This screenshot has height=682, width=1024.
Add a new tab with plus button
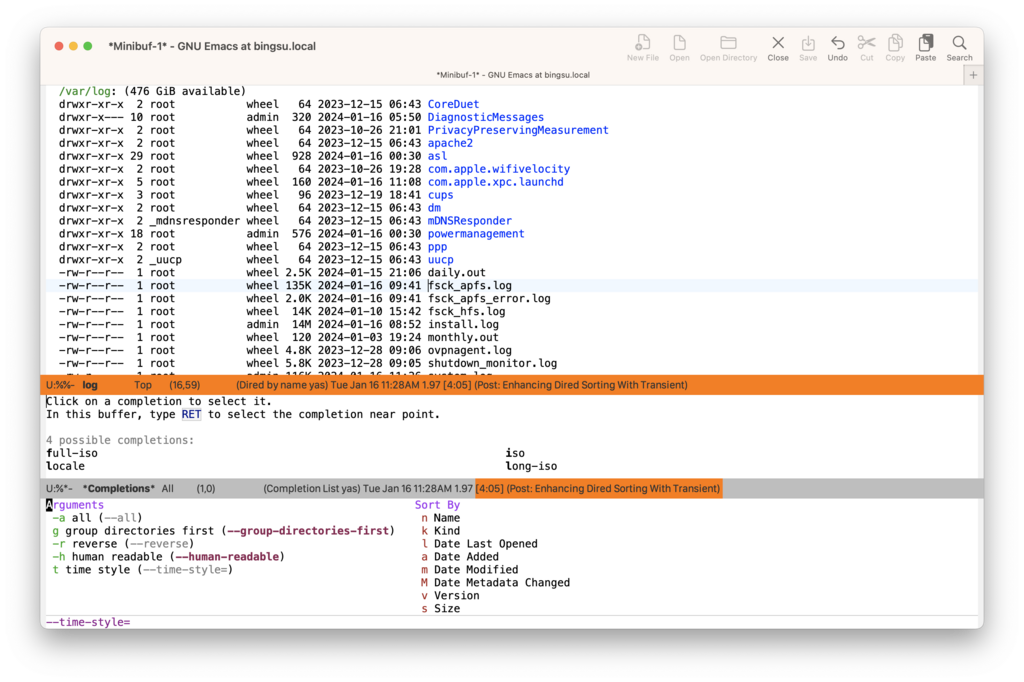tap(973, 75)
